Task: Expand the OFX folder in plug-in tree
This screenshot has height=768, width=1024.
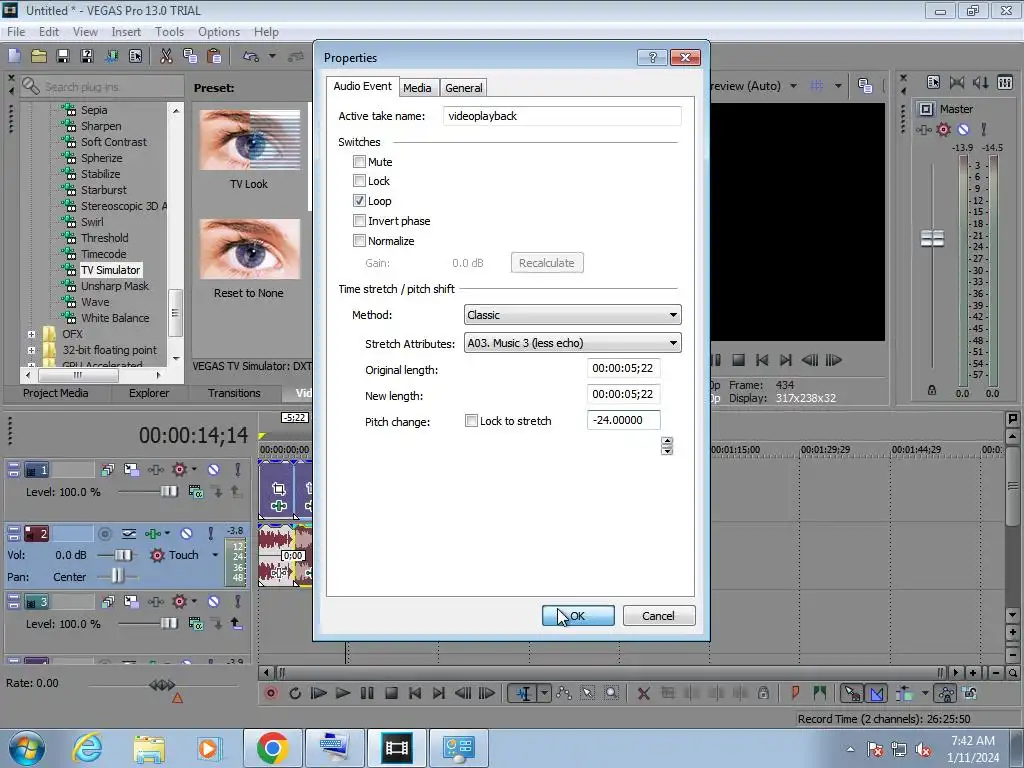Action: [31, 334]
